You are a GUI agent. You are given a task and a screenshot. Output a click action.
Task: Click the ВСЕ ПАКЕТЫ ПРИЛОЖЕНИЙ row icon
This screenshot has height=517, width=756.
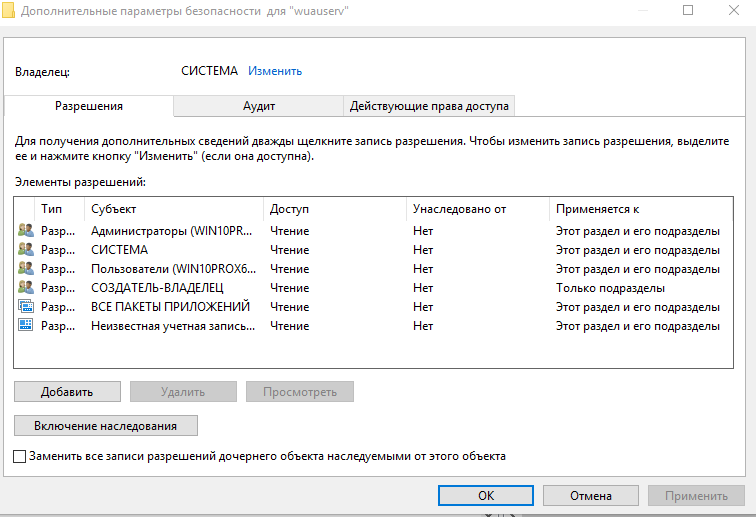pos(26,306)
